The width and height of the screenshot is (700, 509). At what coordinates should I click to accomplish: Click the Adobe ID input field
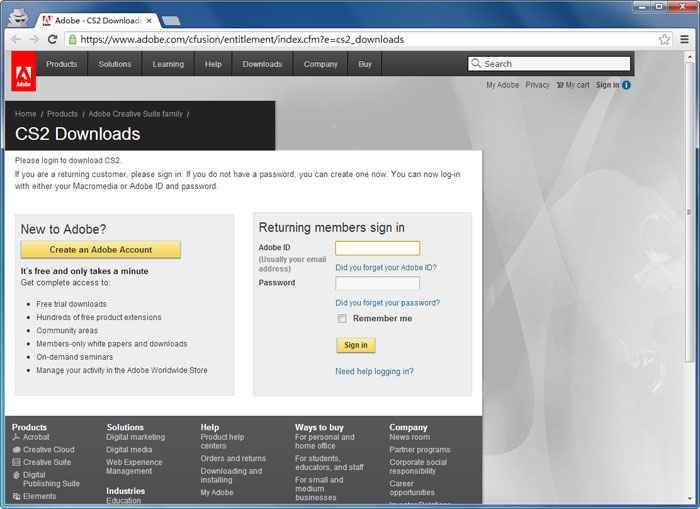tap(378, 248)
